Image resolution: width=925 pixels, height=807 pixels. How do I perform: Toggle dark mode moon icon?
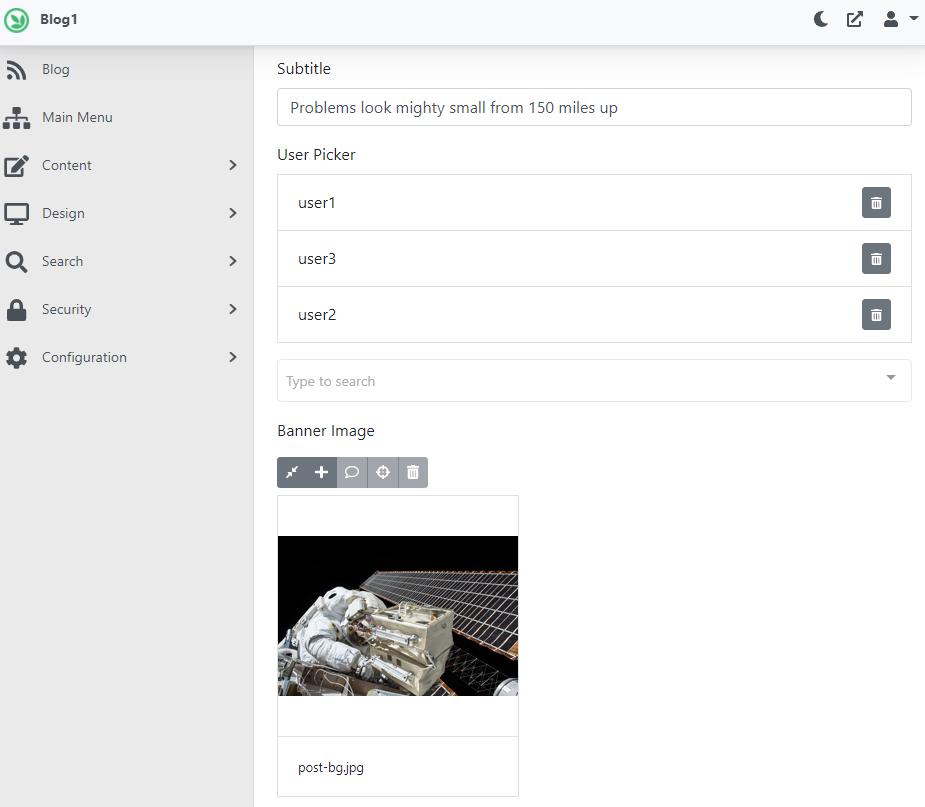click(x=821, y=19)
